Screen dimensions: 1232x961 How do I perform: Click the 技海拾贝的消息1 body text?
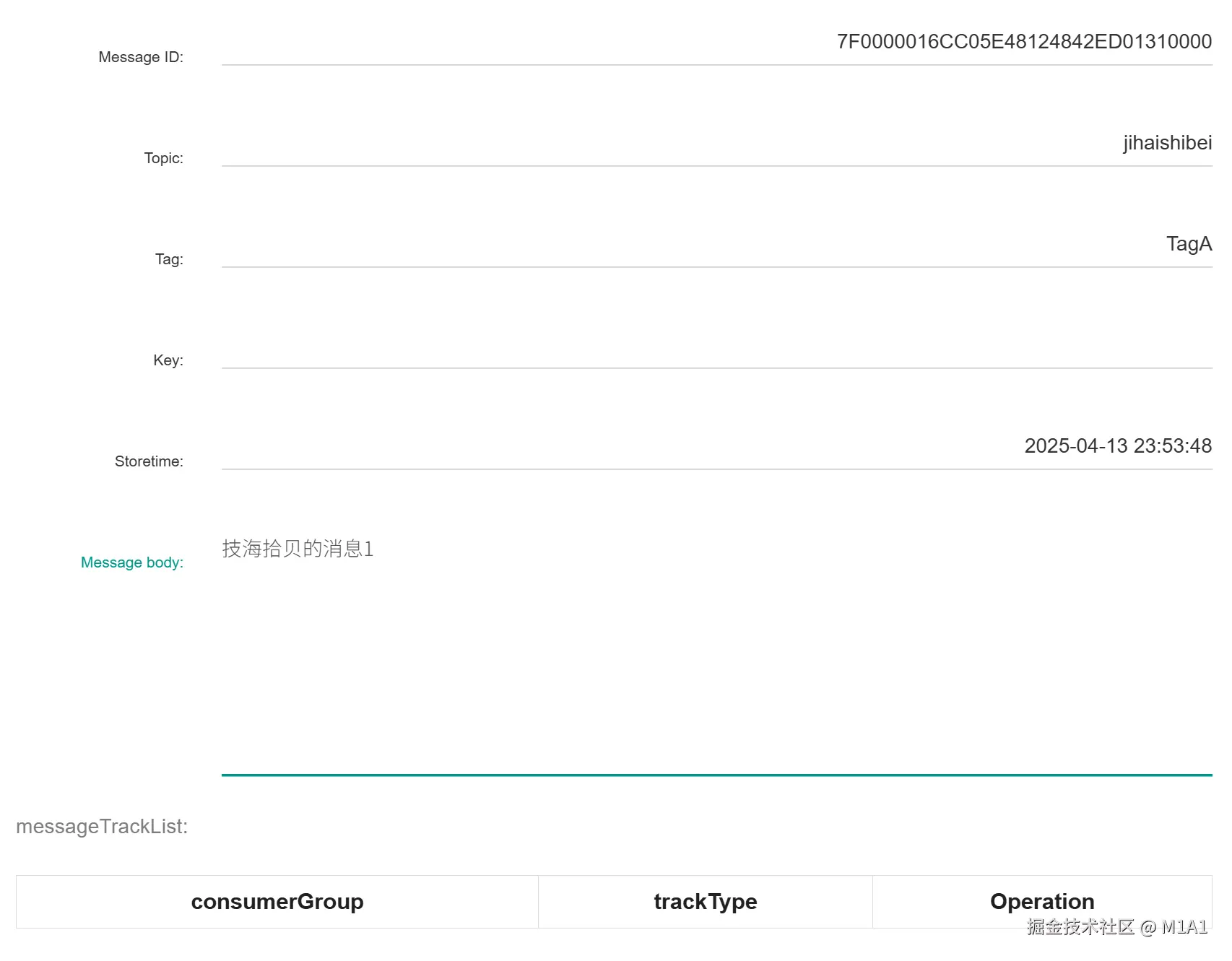298,549
